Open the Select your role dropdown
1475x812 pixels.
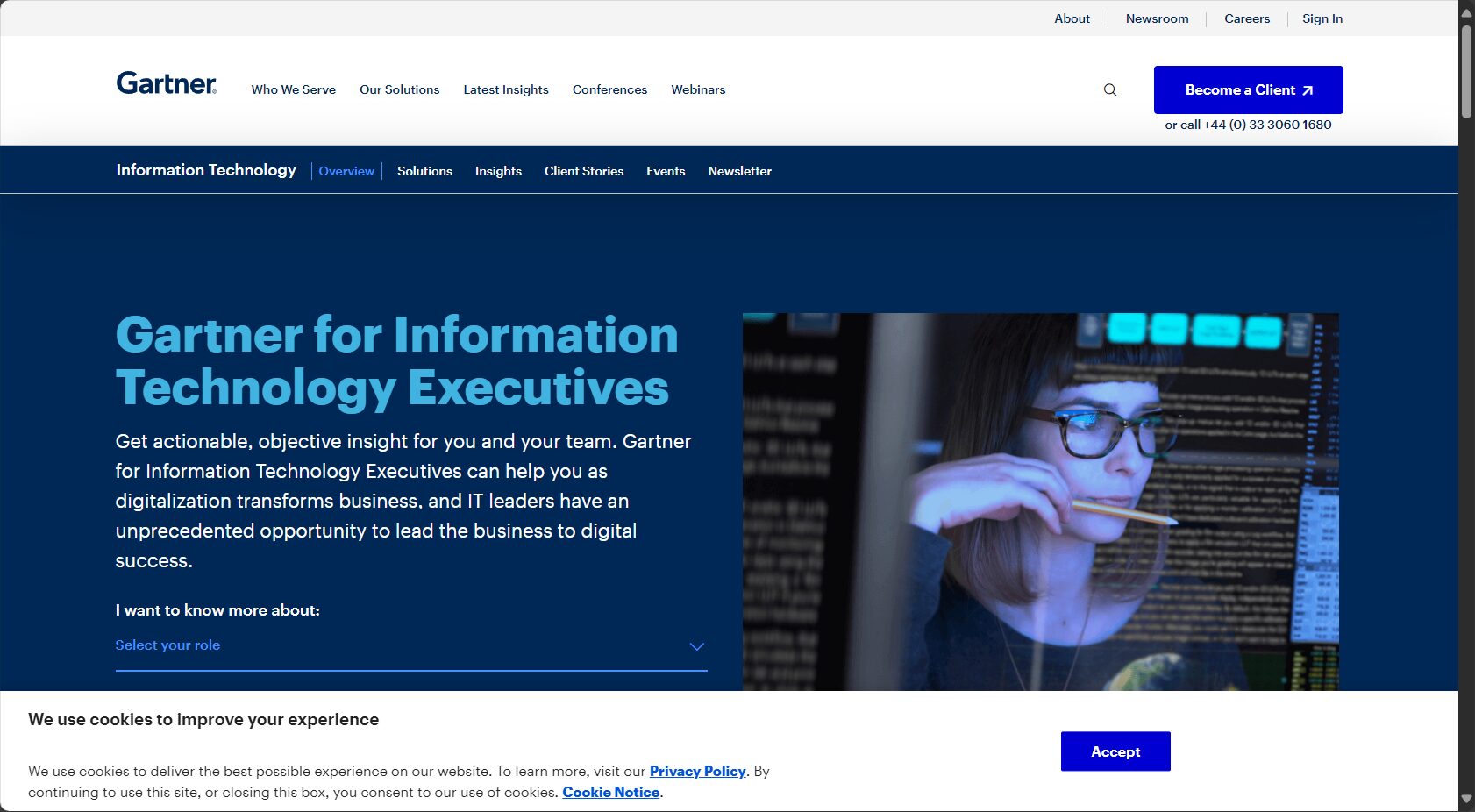(x=411, y=646)
